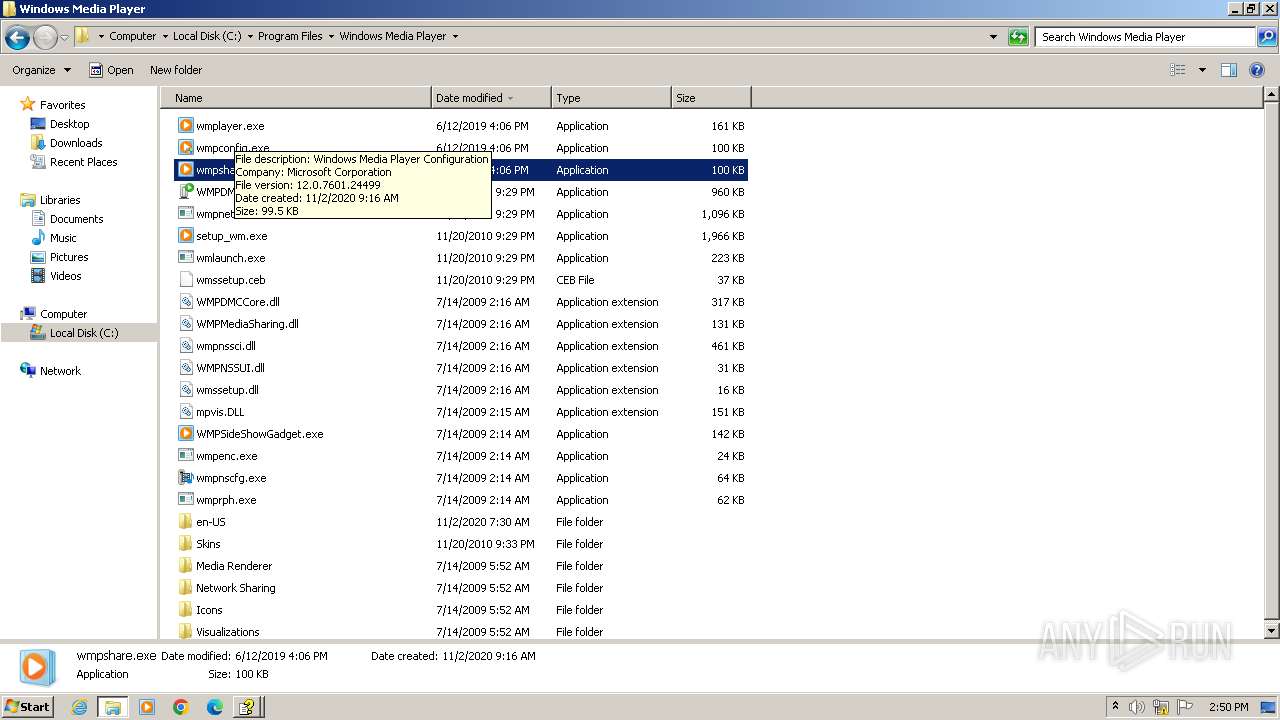Select the WMPNSSUI.dll file name
The image size is (1280, 720).
tap(230, 368)
